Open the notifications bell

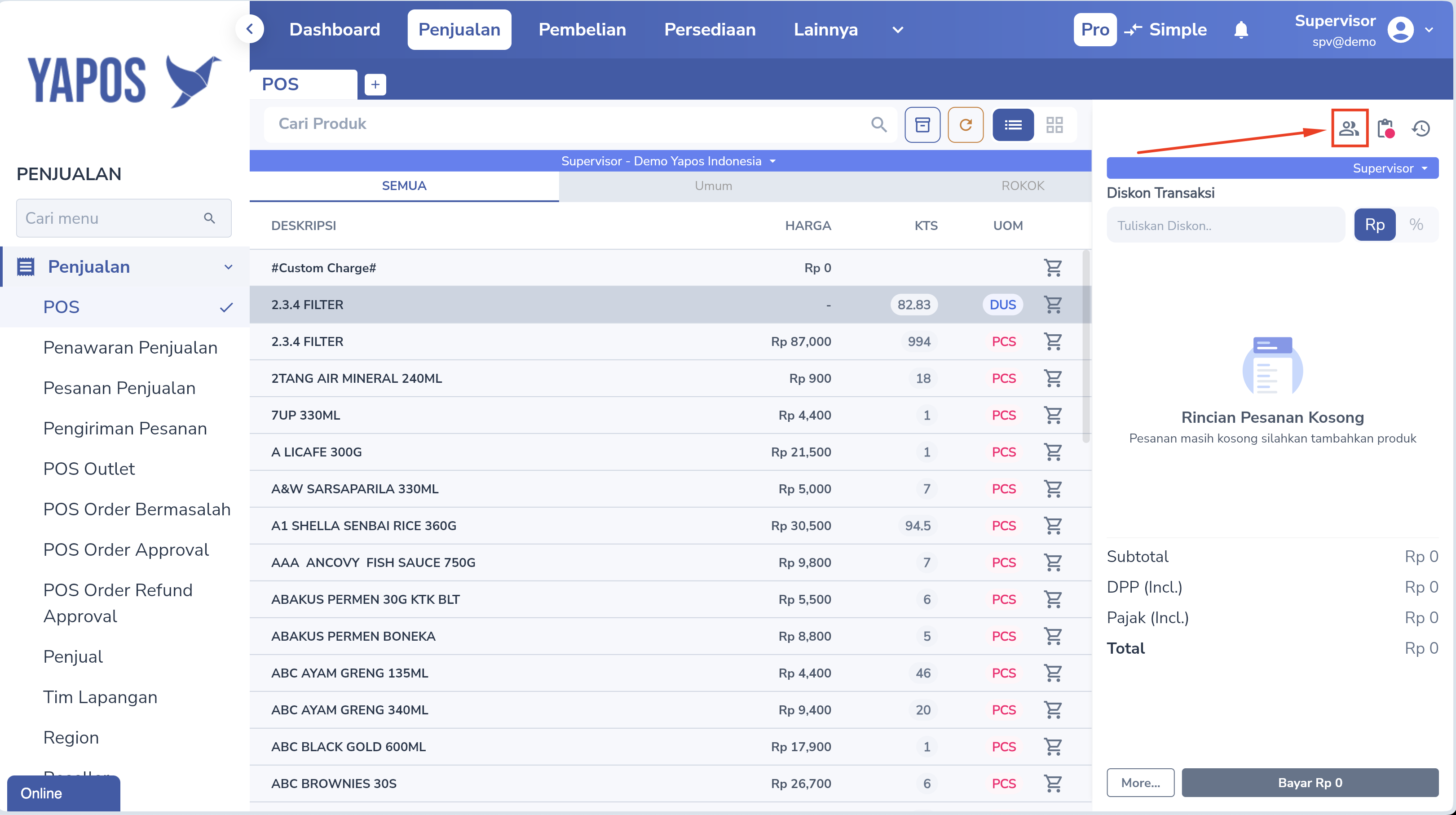(1240, 29)
